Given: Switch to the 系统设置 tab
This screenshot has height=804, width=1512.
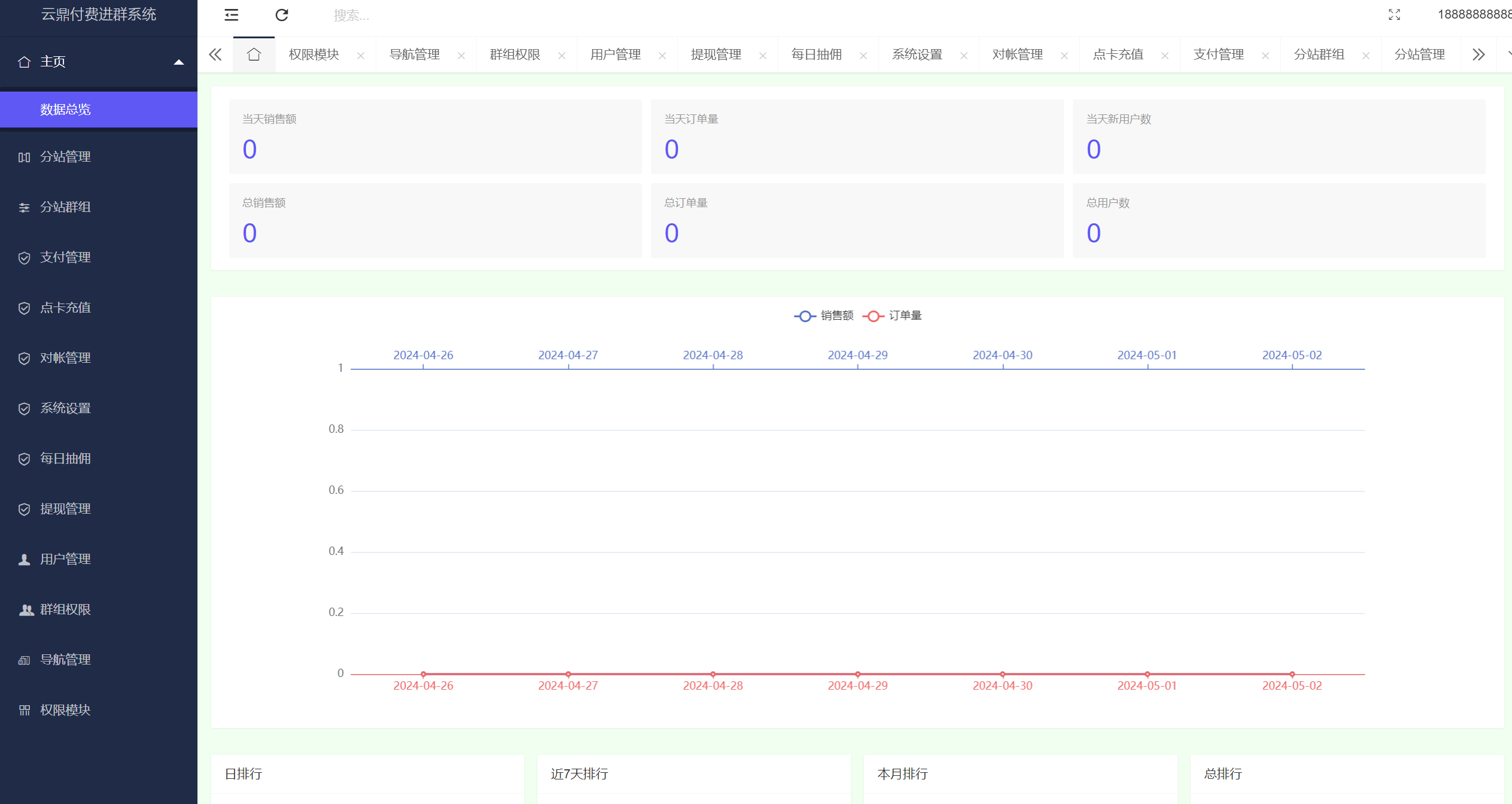Looking at the screenshot, I should coord(917,54).
